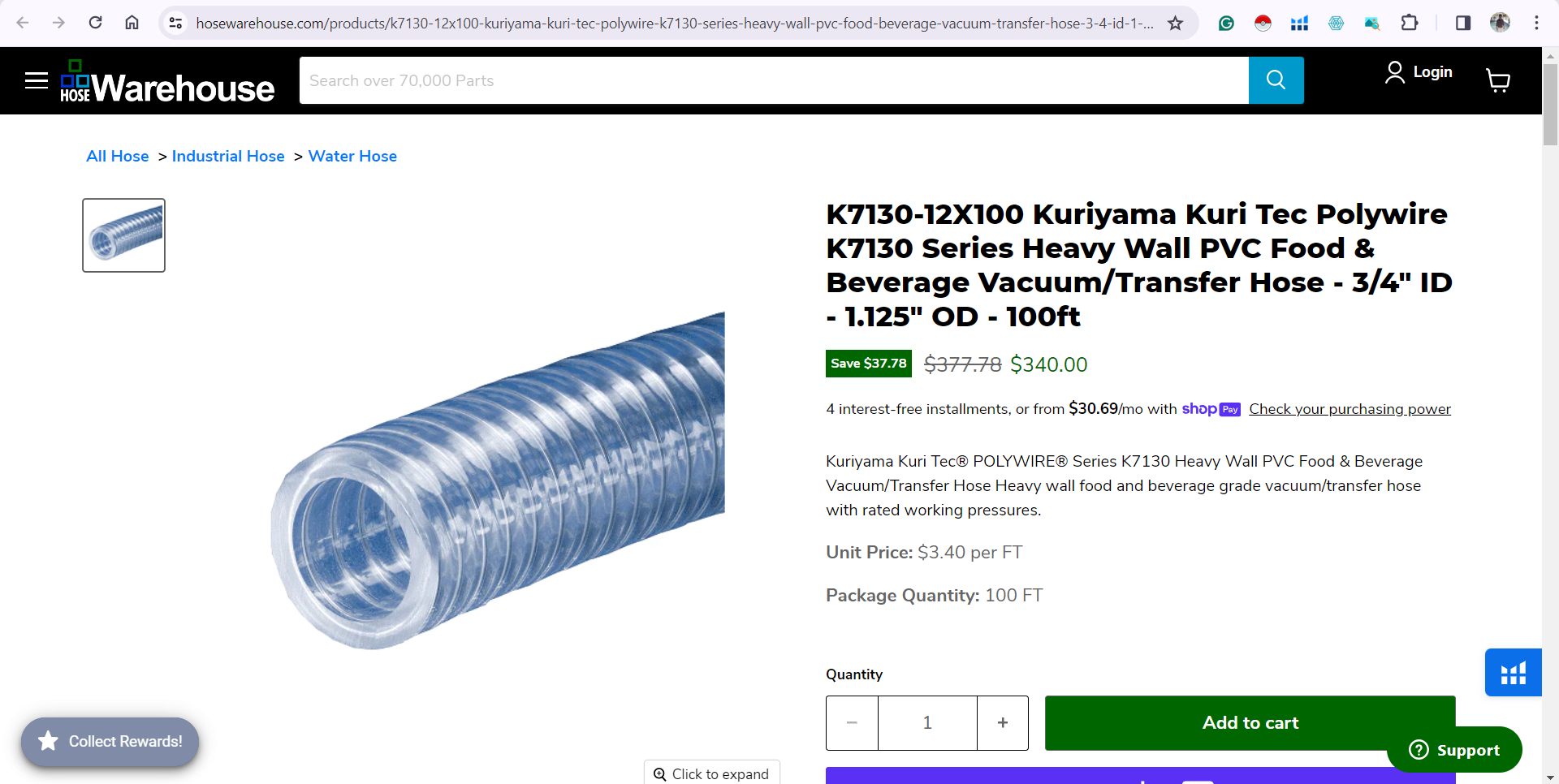Open the browser Extensions puzzle icon
1559x784 pixels.
click(x=1410, y=23)
